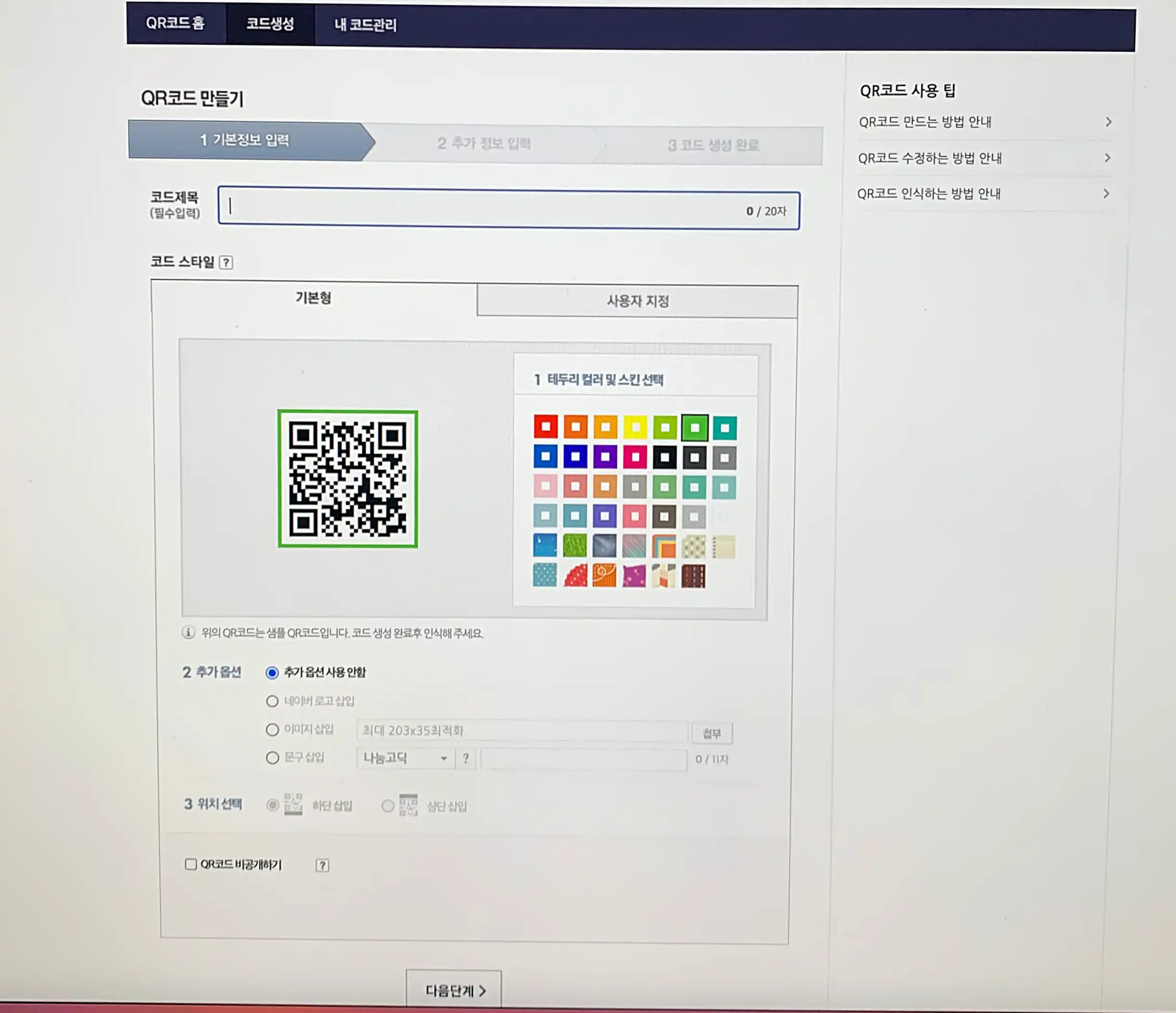The width and height of the screenshot is (1176, 1013).
Task: Expand chevron next to QR코드 수정하는 방법 안내
Action: (x=1107, y=158)
